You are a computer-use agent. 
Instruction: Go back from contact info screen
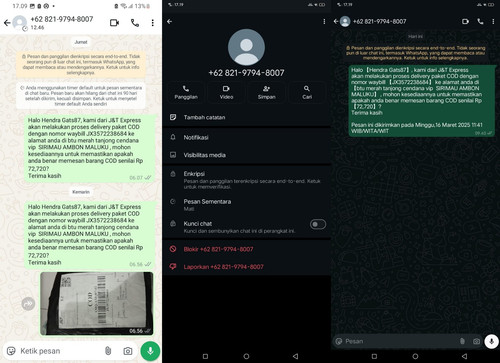point(170,21)
